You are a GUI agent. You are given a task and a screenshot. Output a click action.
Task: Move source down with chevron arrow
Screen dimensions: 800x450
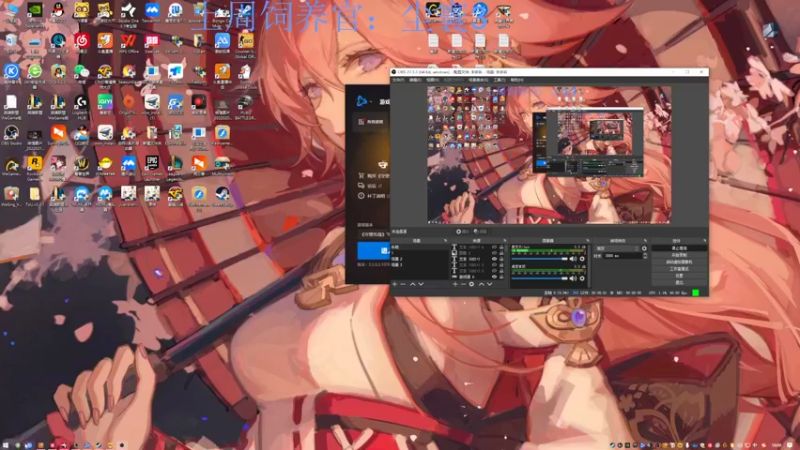coord(489,284)
